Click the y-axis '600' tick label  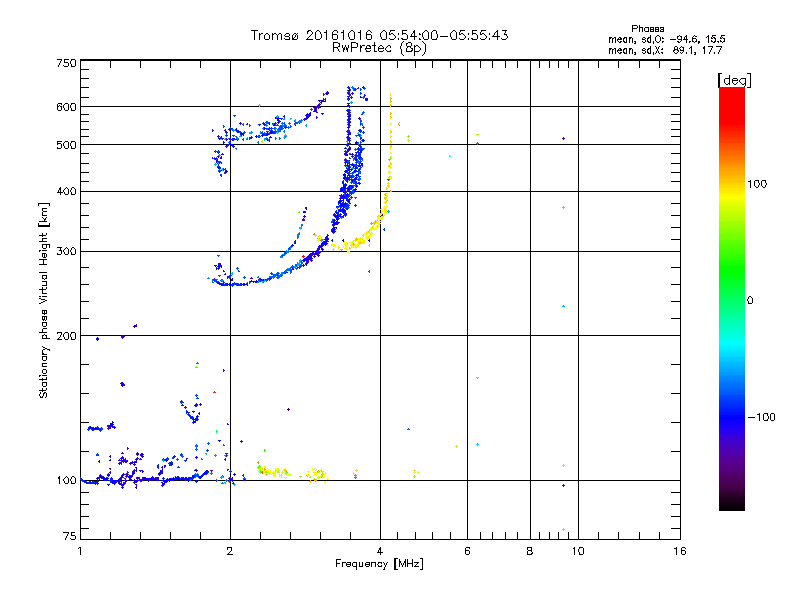tap(66, 107)
